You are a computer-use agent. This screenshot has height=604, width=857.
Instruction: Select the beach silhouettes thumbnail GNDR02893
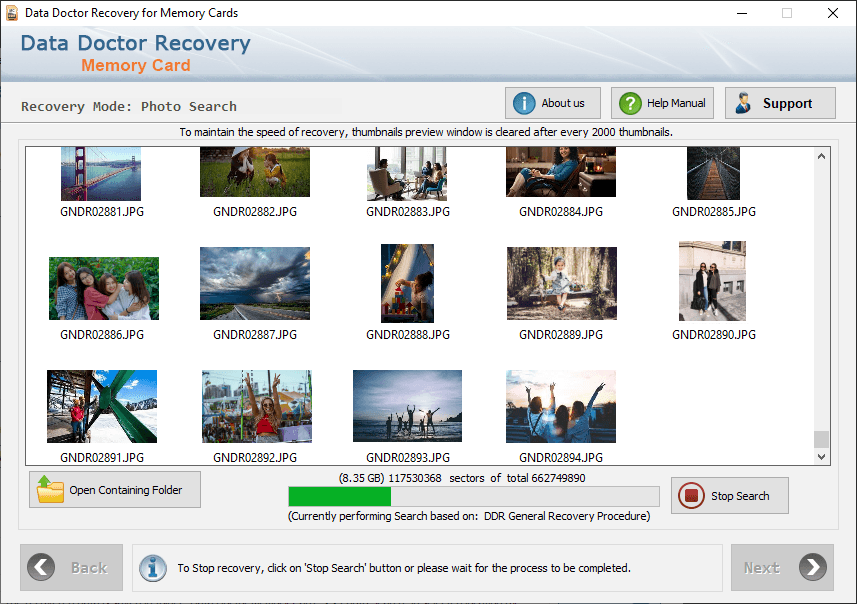pos(407,406)
